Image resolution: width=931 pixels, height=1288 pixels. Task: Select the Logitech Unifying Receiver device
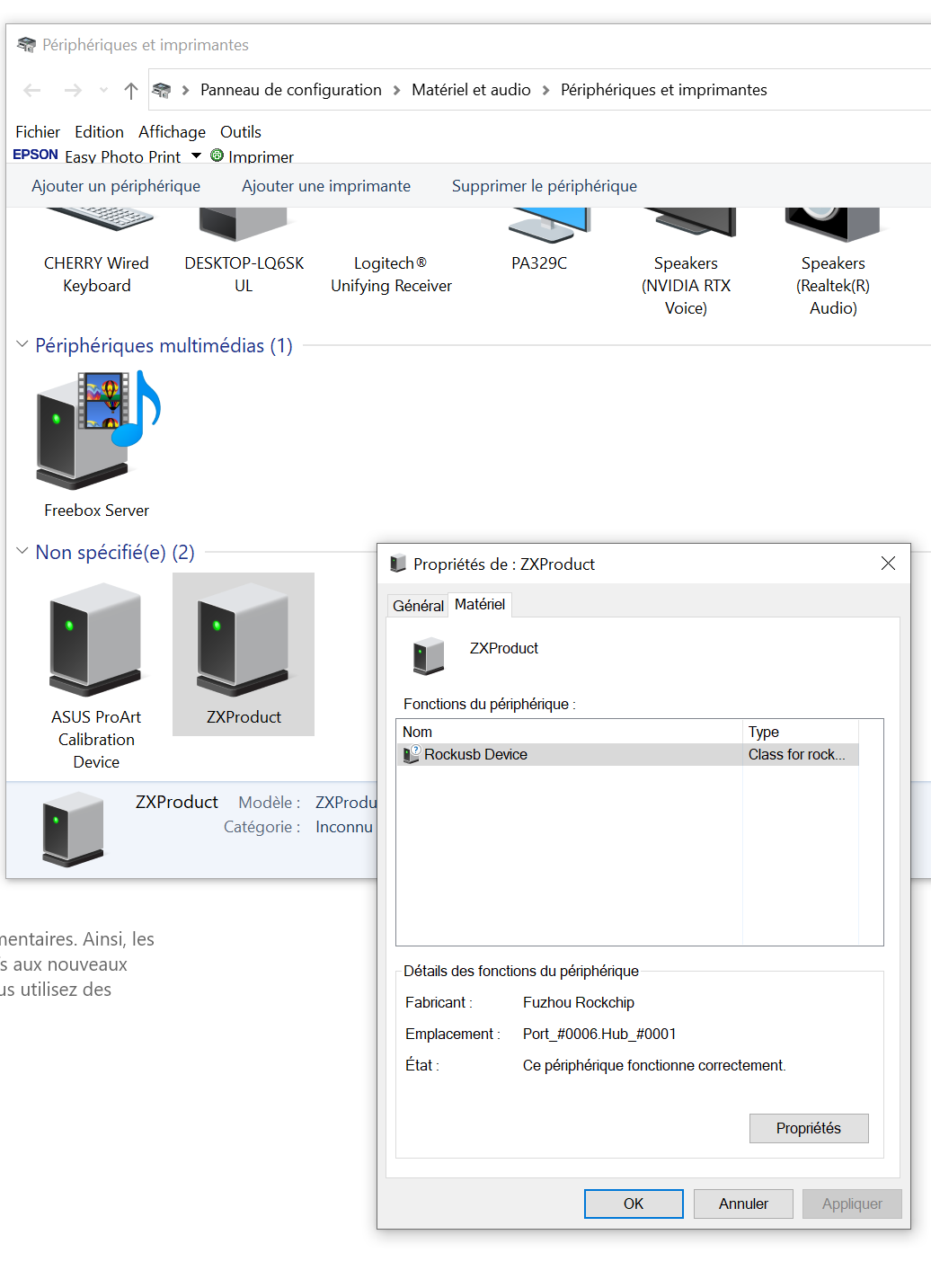click(391, 274)
